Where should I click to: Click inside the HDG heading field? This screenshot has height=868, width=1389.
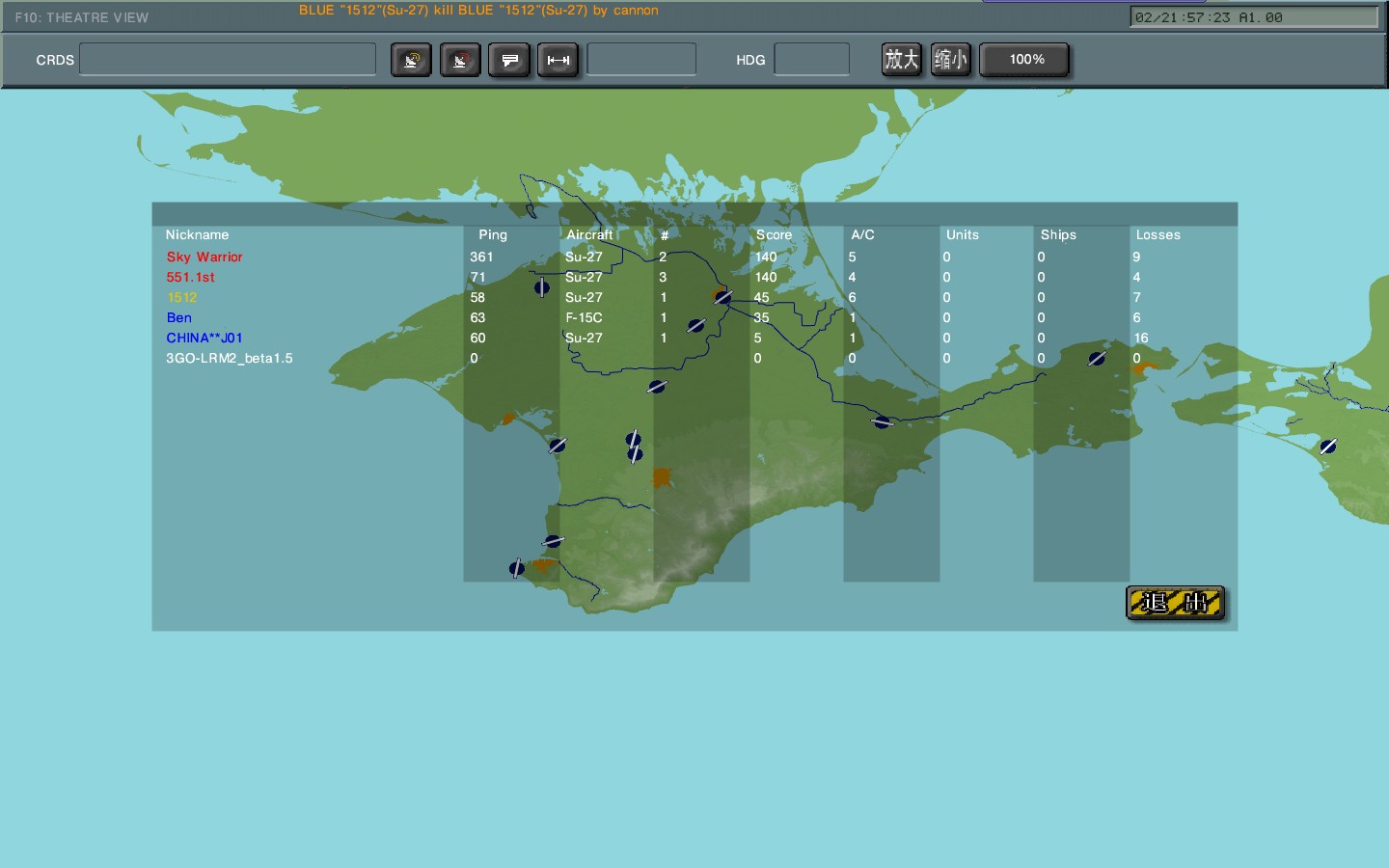click(x=811, y=59)
